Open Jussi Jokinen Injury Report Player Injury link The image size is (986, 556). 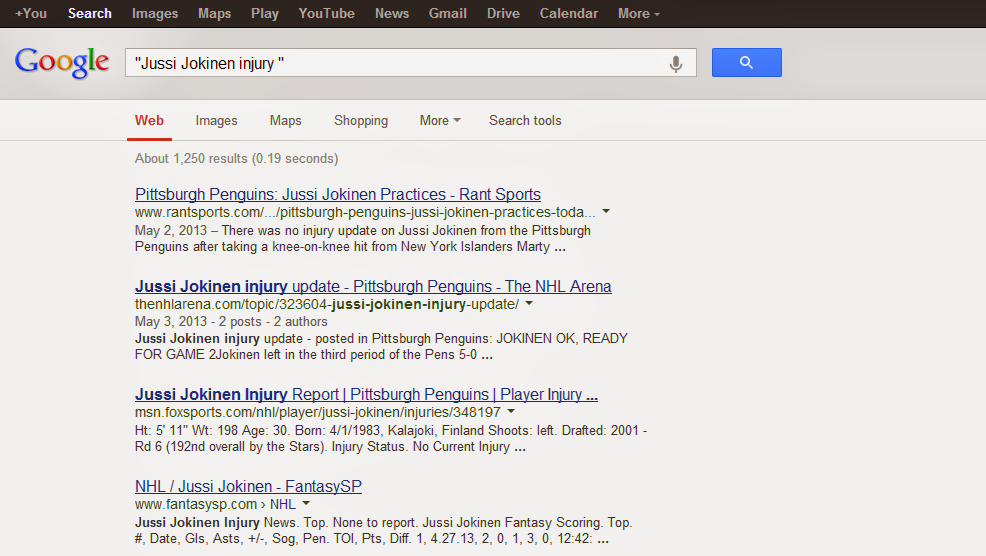click(366, 394)
